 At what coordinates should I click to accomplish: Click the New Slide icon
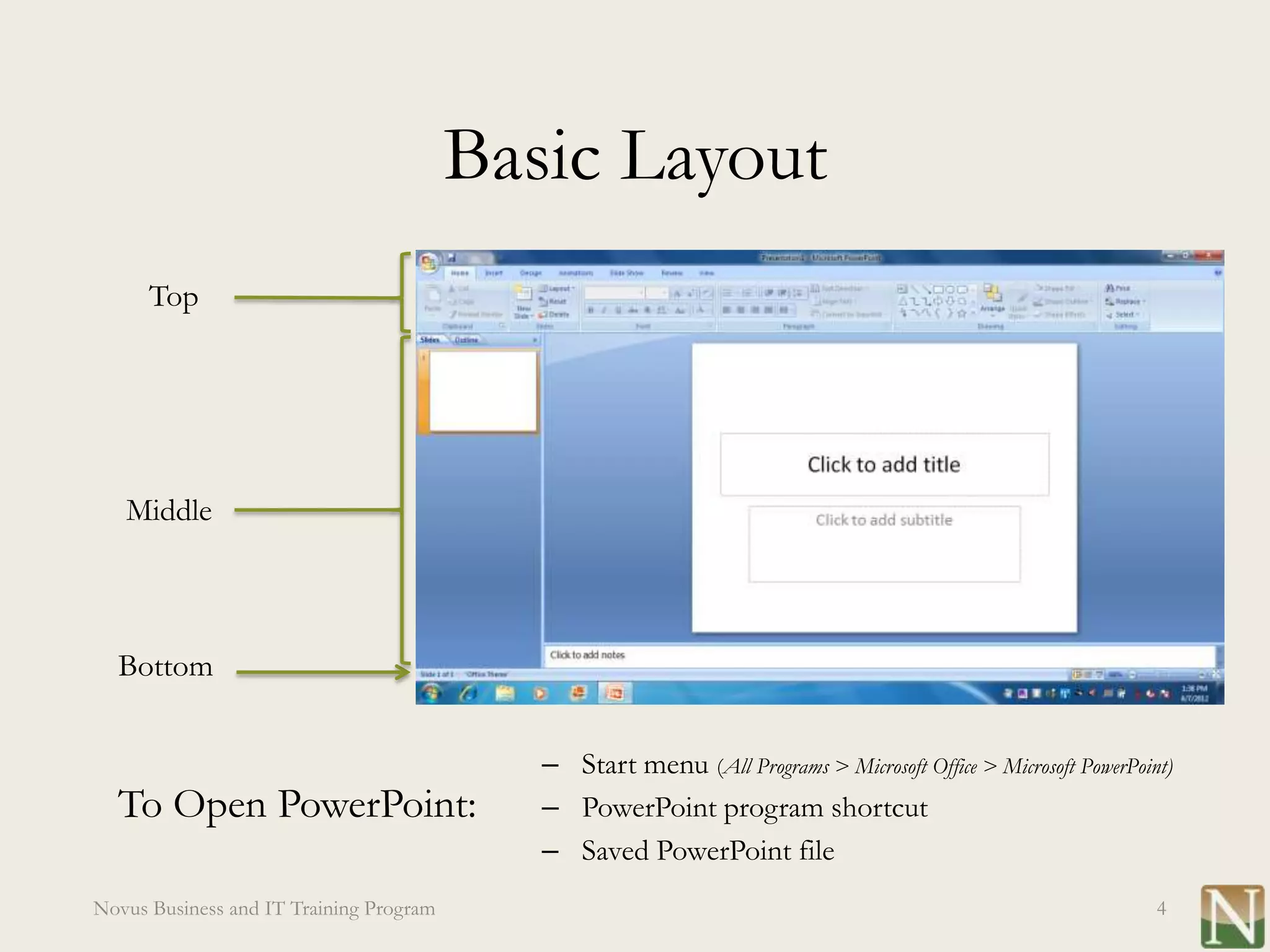click(523, 294)
